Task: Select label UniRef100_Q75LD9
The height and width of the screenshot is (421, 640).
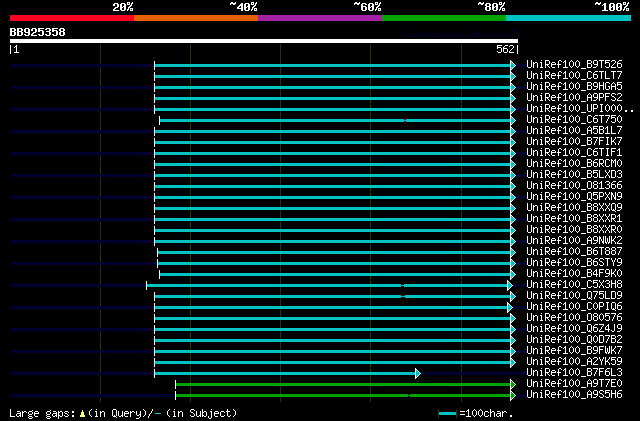Action: pyautogui.click(x=574, y=296)
